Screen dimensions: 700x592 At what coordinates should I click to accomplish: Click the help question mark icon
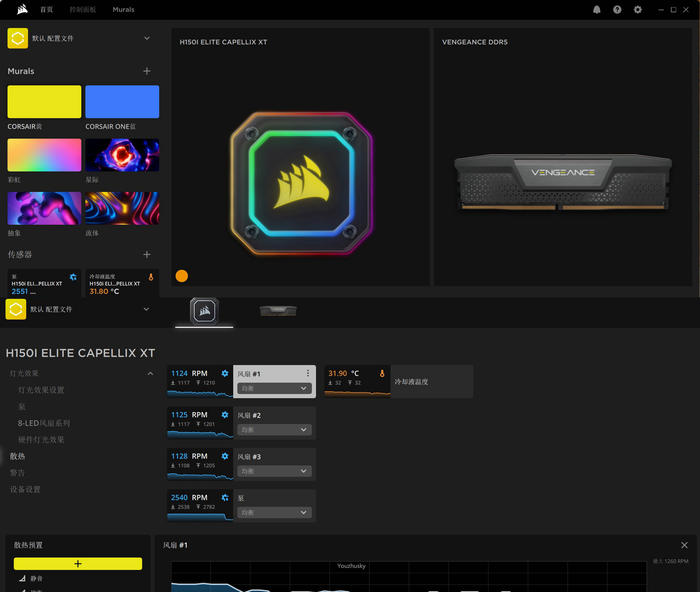click(617, 9)
